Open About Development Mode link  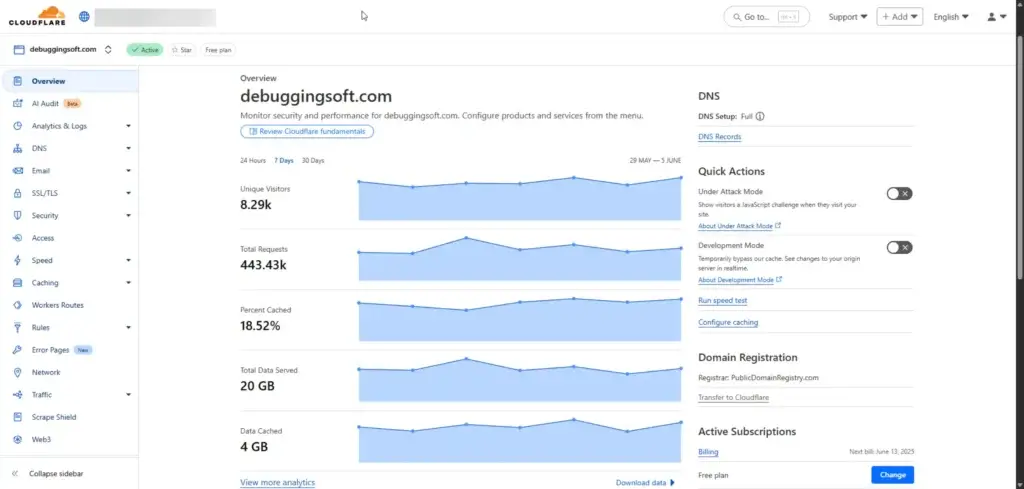740,280
